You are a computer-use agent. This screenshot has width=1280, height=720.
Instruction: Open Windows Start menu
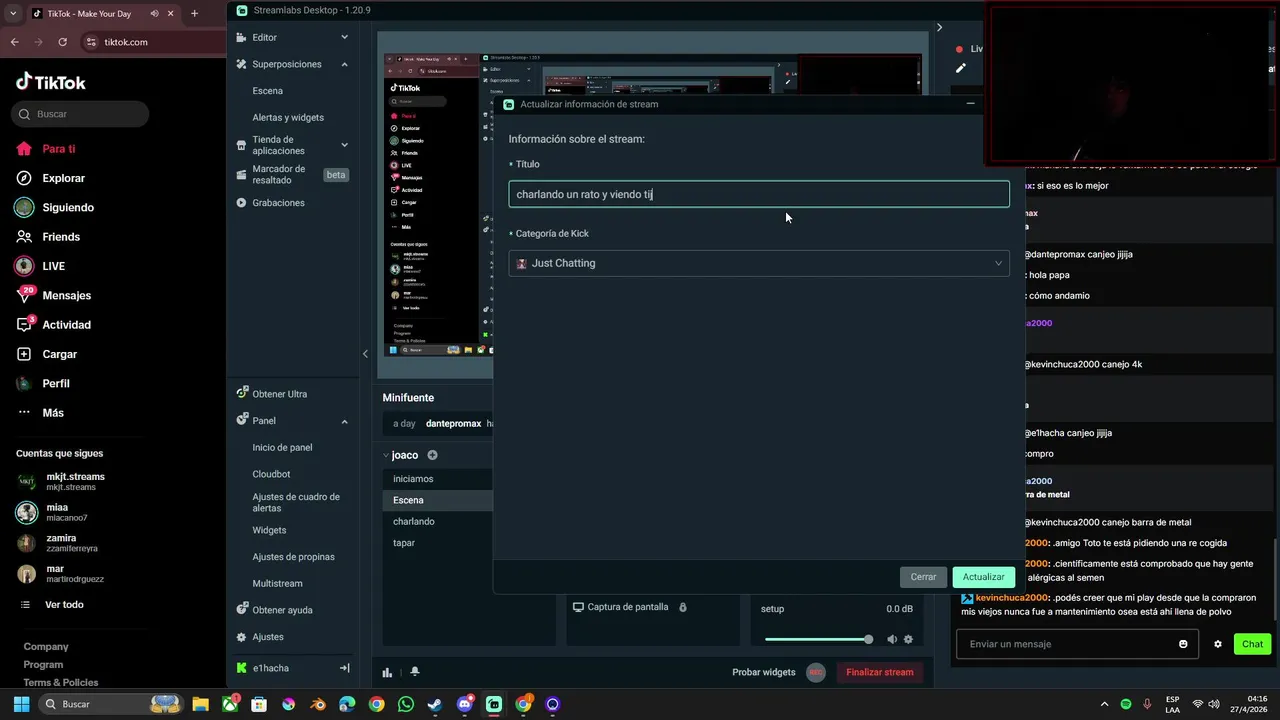pyautogui.click(x=21, y=704)
